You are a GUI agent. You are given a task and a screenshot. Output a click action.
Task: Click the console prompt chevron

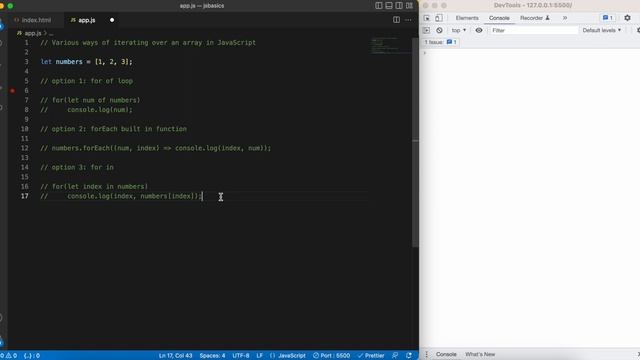(x=425, y=53)
